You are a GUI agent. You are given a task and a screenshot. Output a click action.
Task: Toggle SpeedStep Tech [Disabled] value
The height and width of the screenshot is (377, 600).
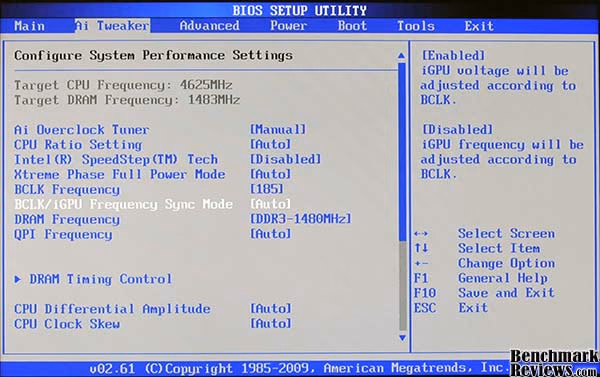285,160
